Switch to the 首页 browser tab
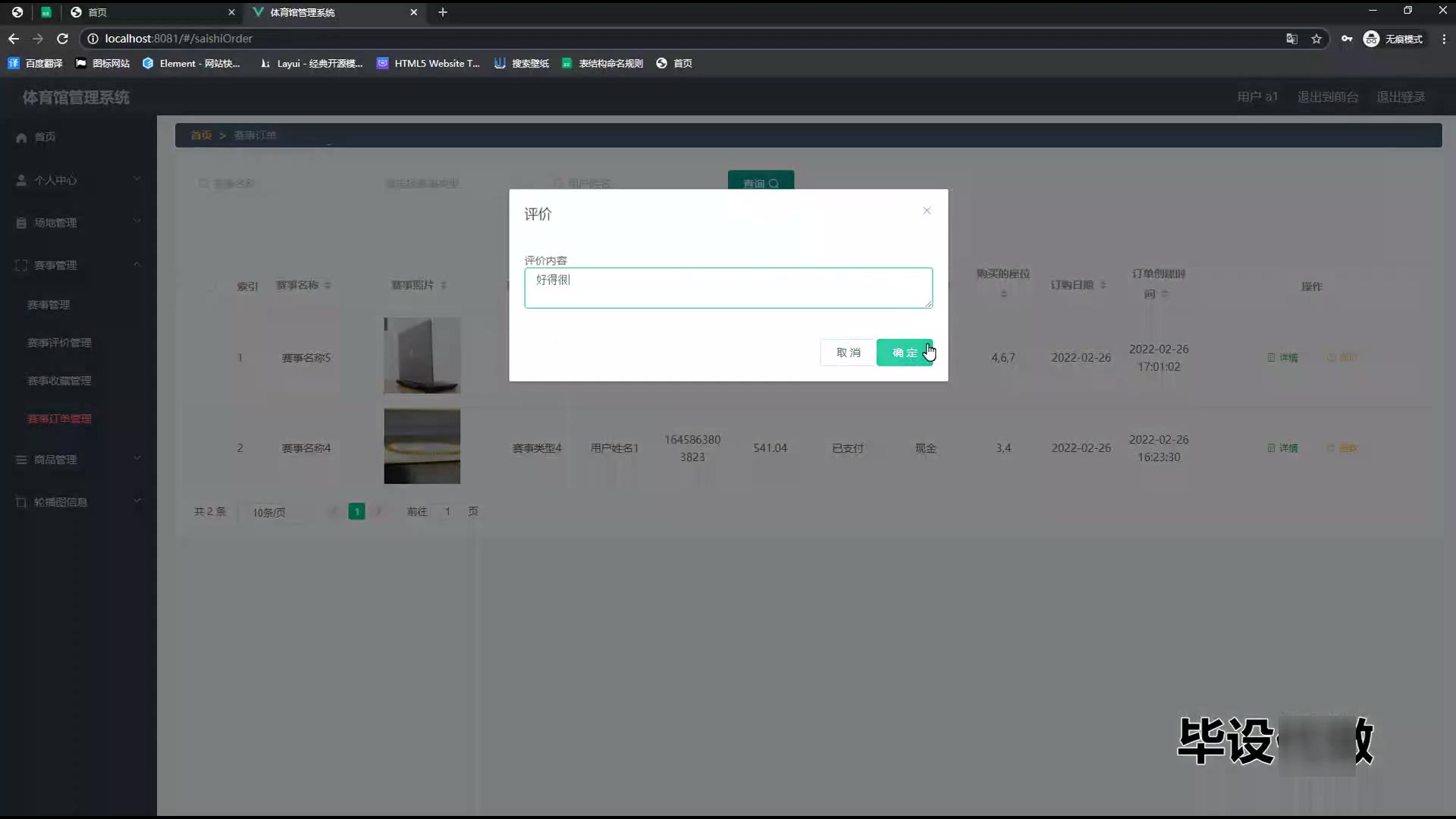Screen dimensions: 1456x819 click(x=152, y=12)
